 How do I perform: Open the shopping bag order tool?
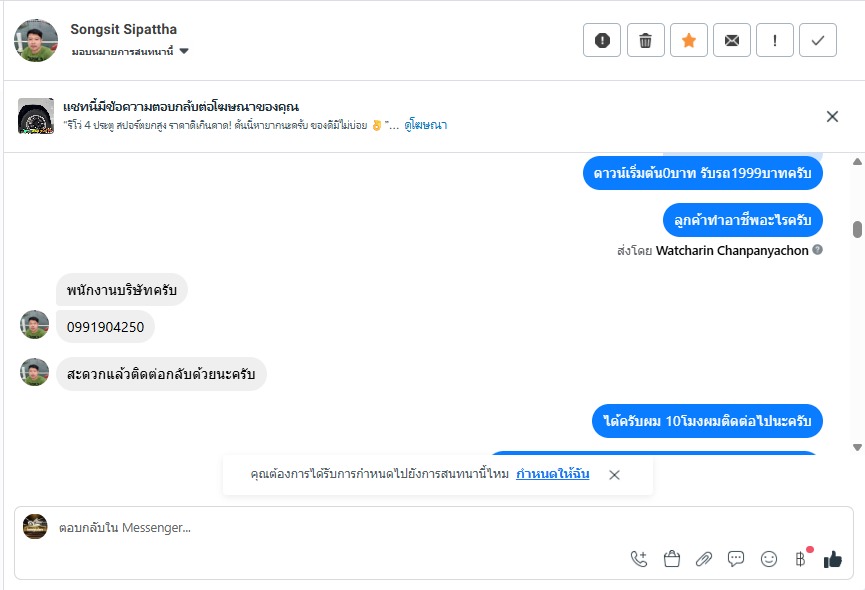pyautogui.click(x=672, y=559)
